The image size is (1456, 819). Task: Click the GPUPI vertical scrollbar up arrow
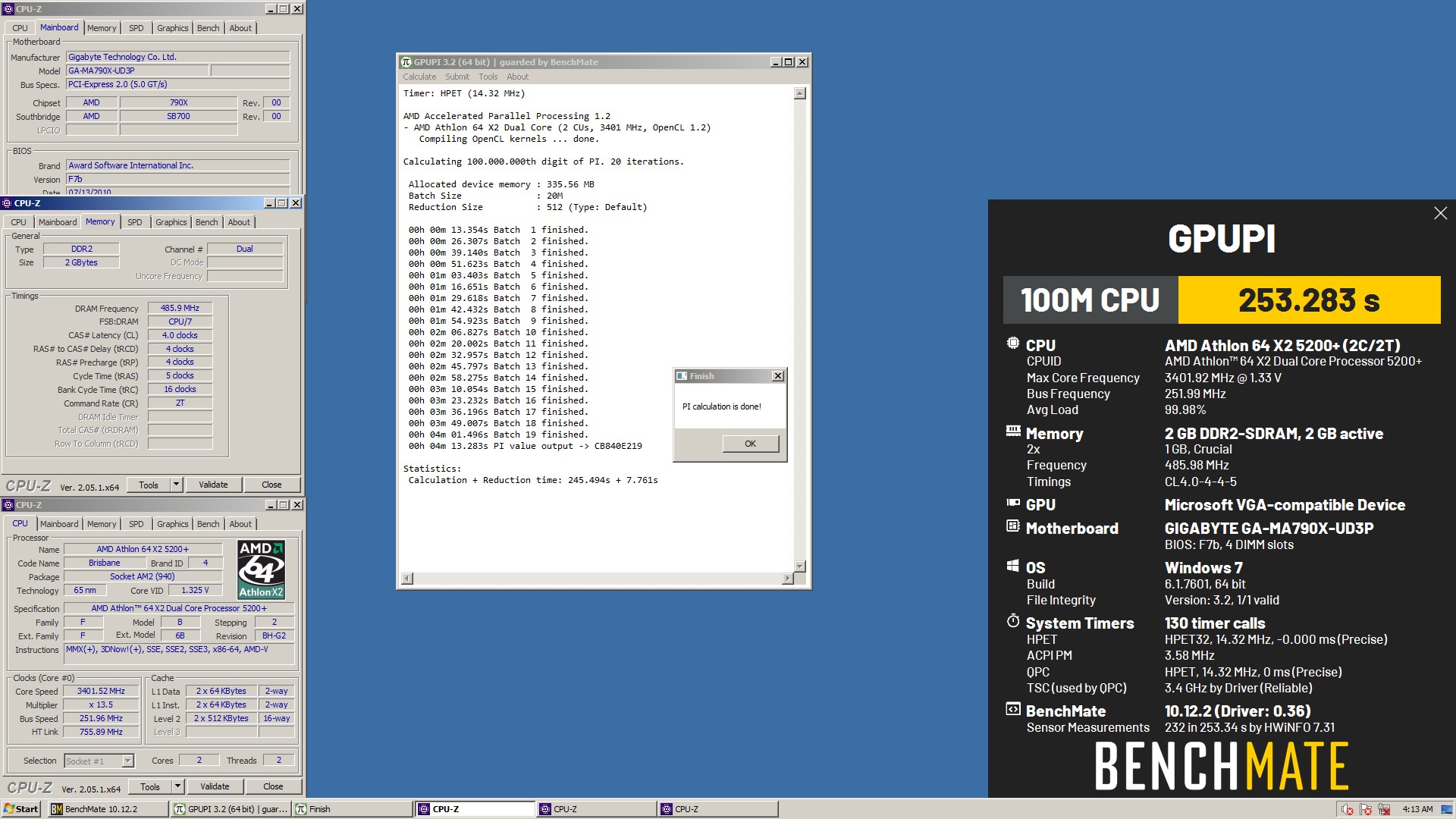(x=799, y=93)
